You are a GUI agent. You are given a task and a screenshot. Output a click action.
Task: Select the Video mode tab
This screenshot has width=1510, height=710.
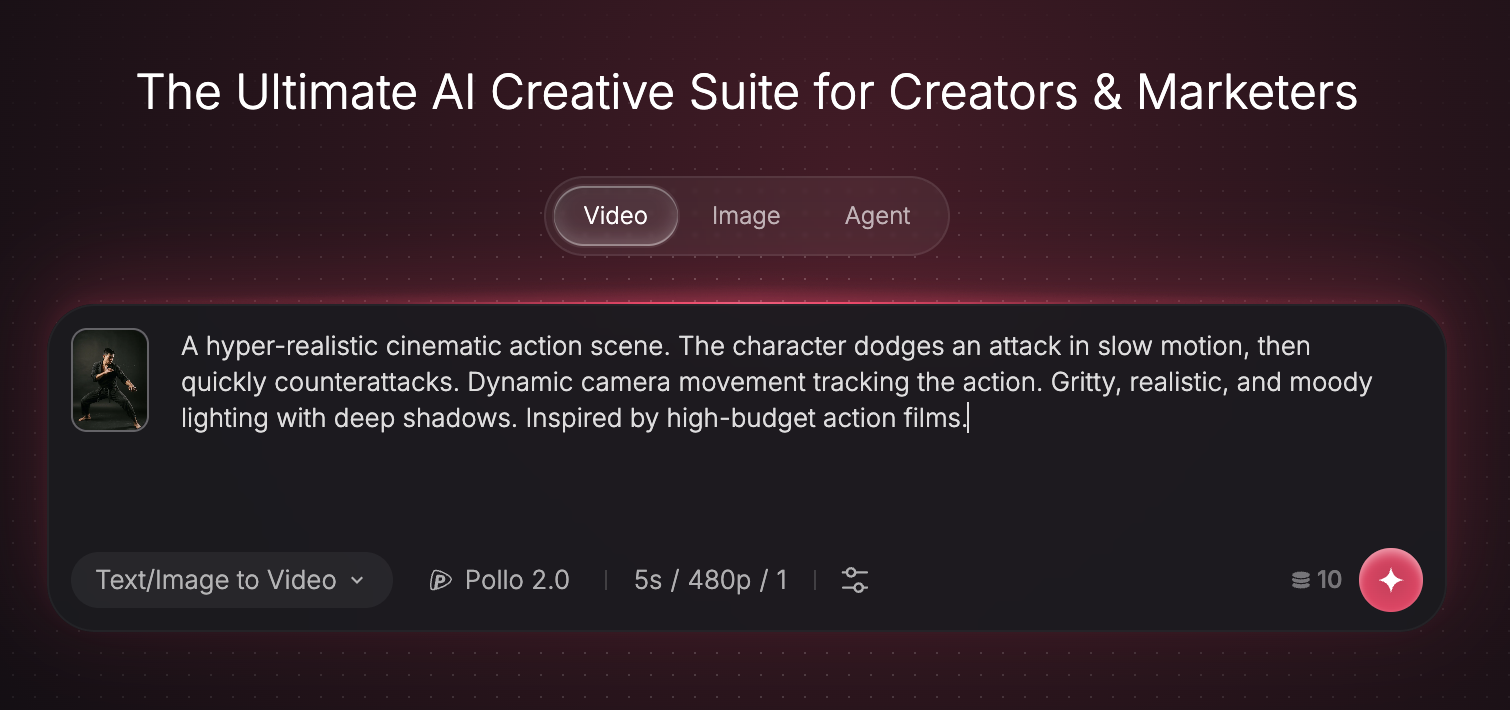(616, 216)
